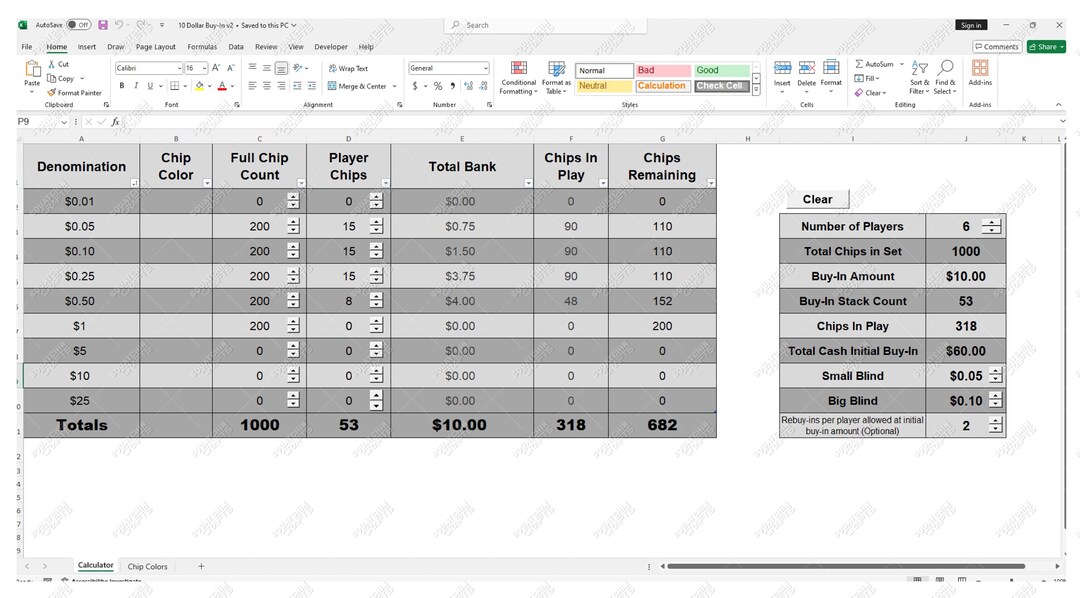Screen dimensions: 1080x598
Task: Switch to the Chip Colors sheet tab
Action: tap(146, 565)
